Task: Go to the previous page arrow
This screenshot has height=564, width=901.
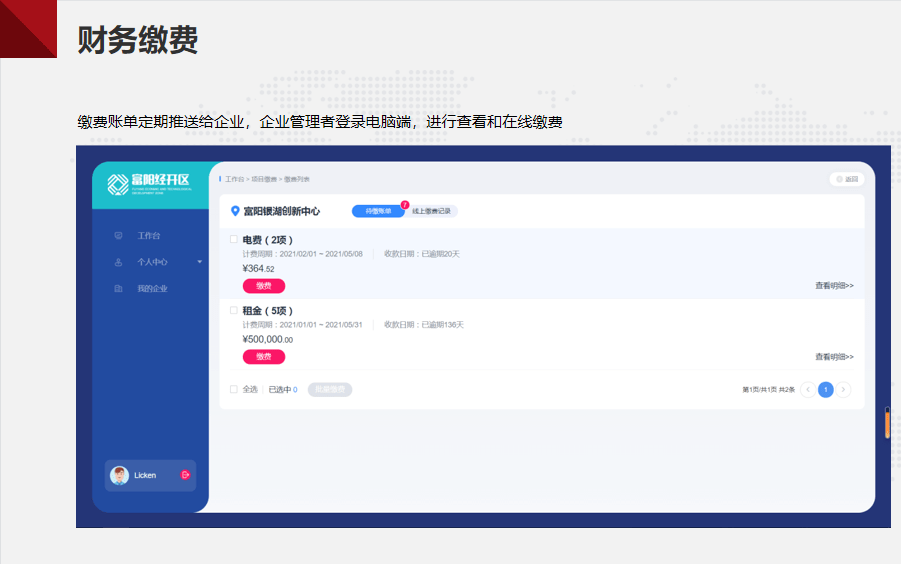Action: pos(808,390)
